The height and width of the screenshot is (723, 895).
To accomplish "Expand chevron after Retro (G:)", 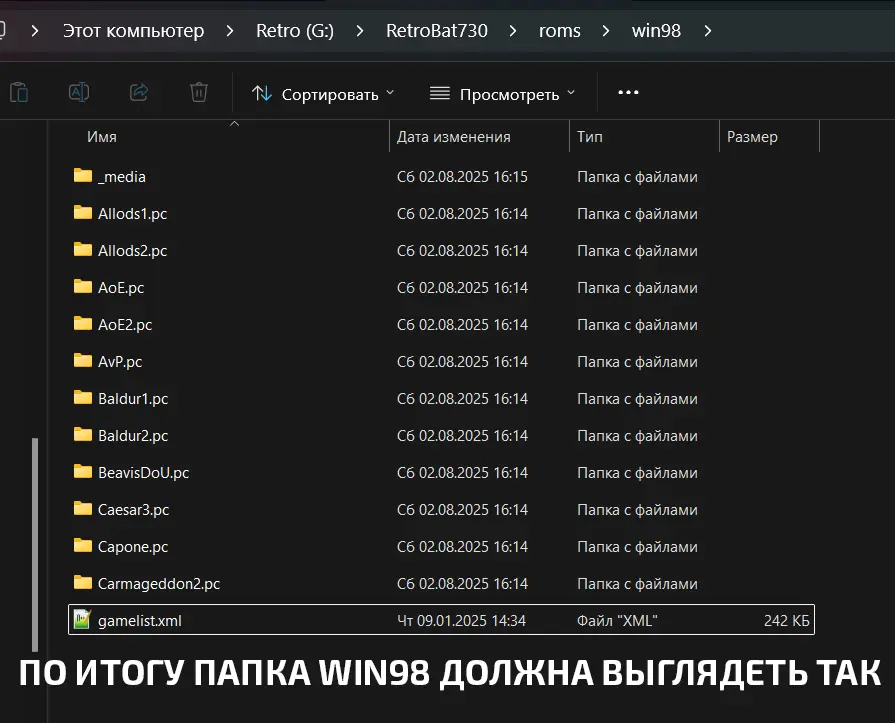I will pos(360,31).
